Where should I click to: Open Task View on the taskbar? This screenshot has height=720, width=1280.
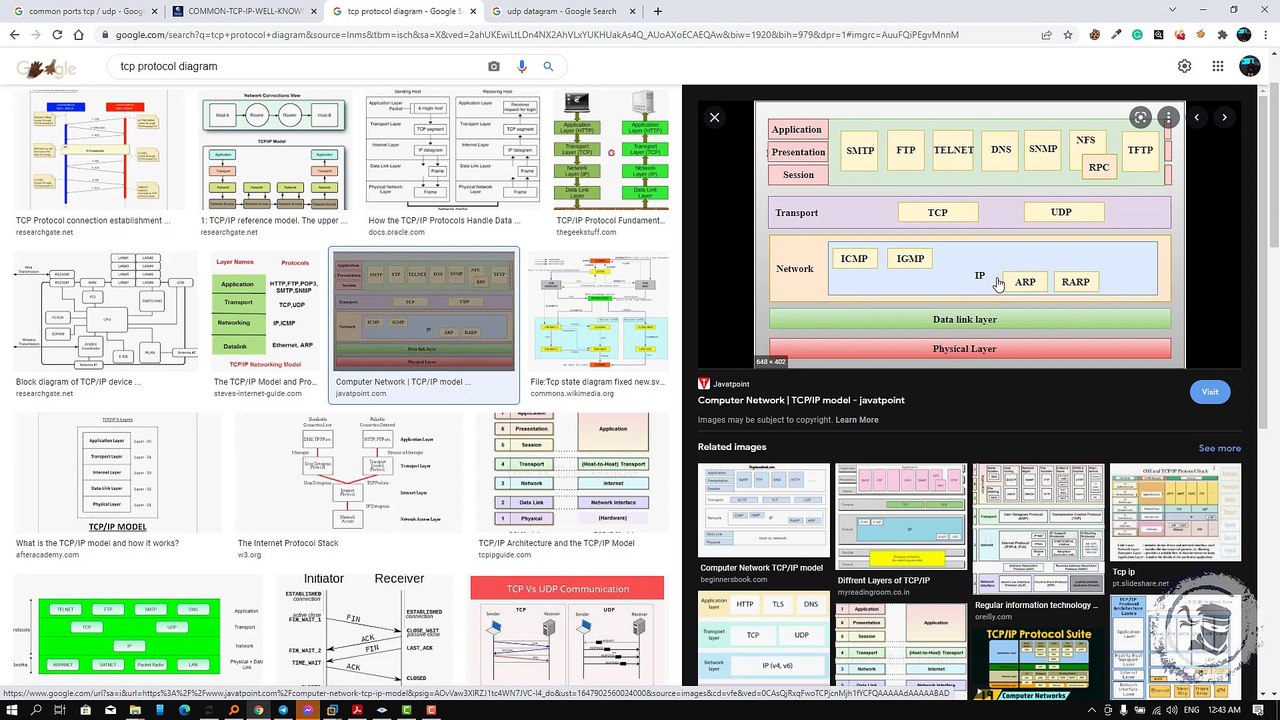[x=60, y=710]
